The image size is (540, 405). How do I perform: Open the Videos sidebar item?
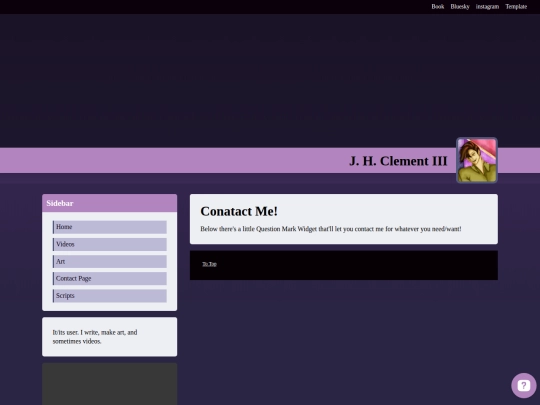pyautogui.click(x=110, y=244)
